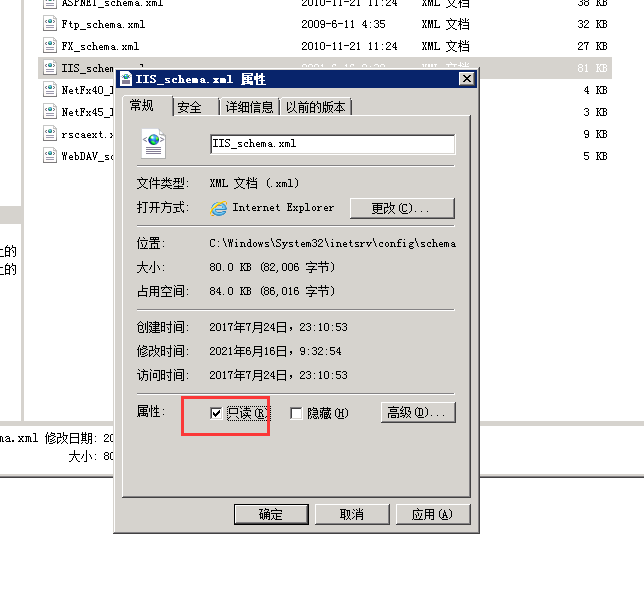Click XML 文档 type of Ftp_schema.xml row
644x609 pixels.
(x=446, y=24)
